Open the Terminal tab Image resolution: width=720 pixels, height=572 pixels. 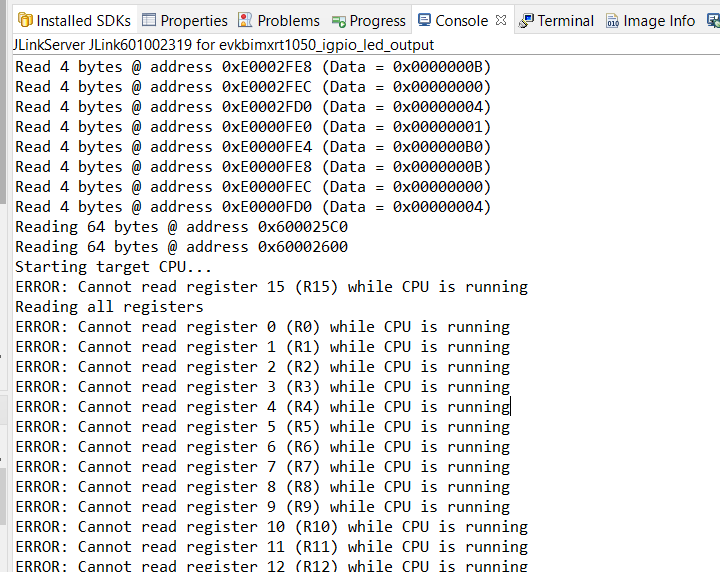point(565,20)
